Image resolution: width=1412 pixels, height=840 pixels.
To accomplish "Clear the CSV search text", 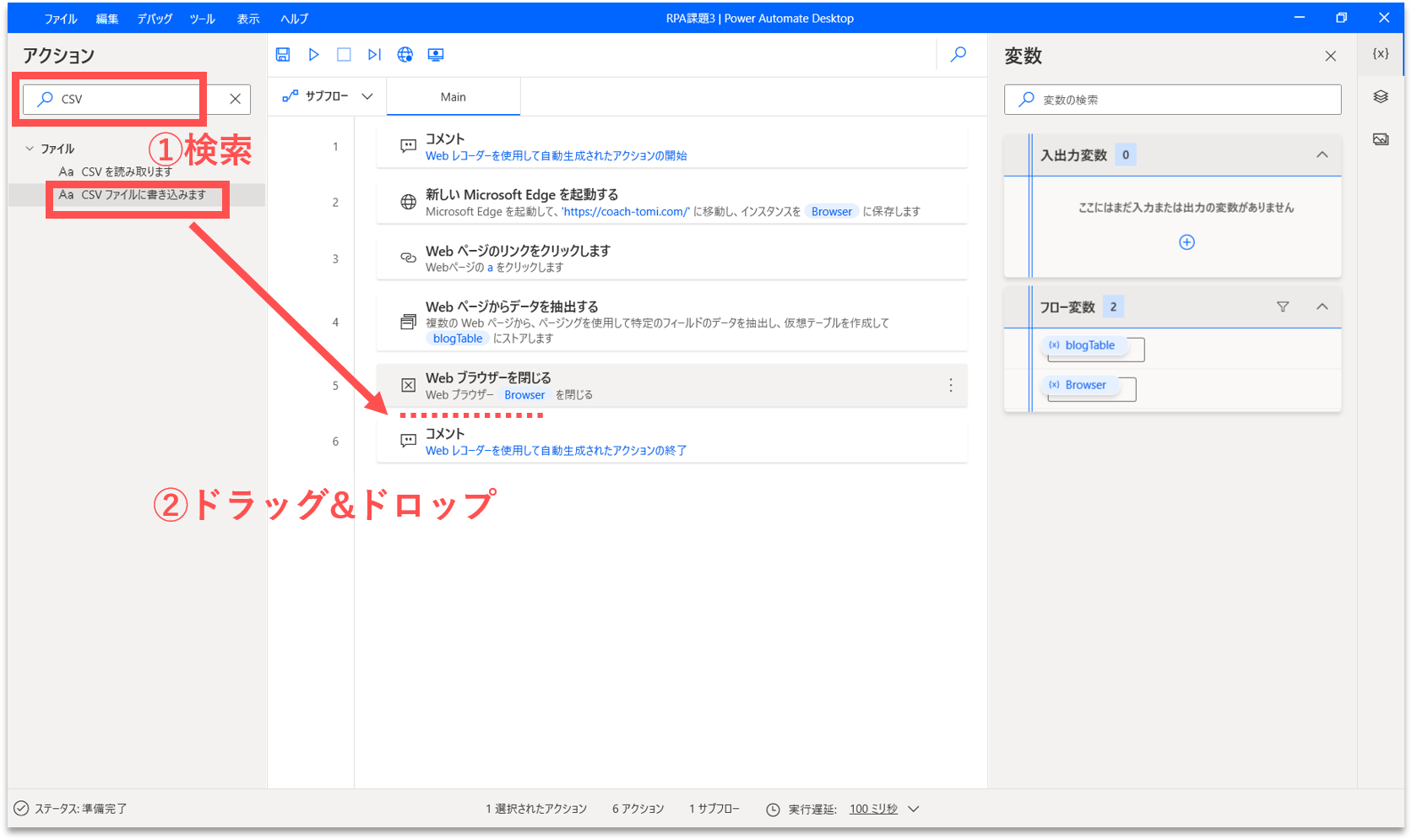I will point(236,99).
